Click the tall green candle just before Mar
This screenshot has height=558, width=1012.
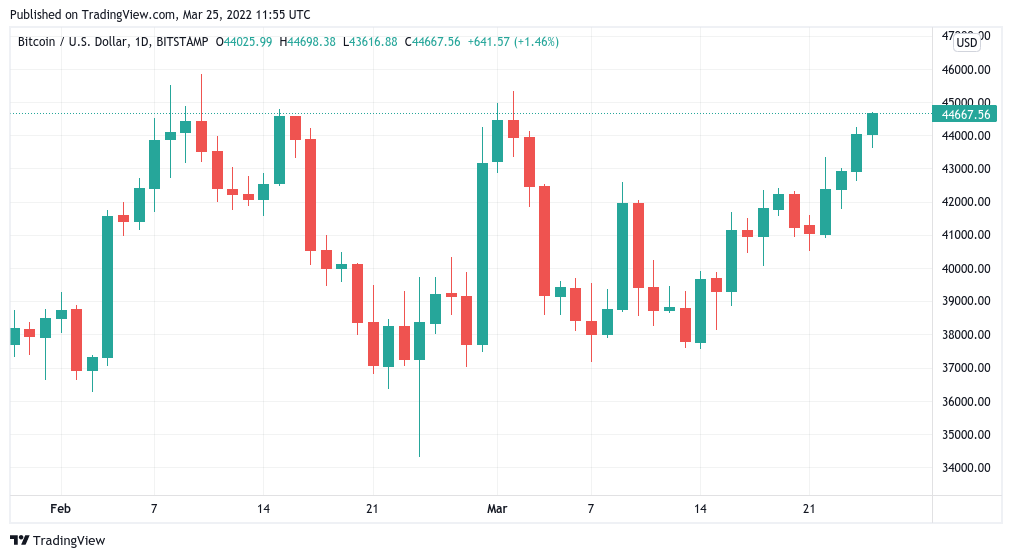tap(482, 254)
